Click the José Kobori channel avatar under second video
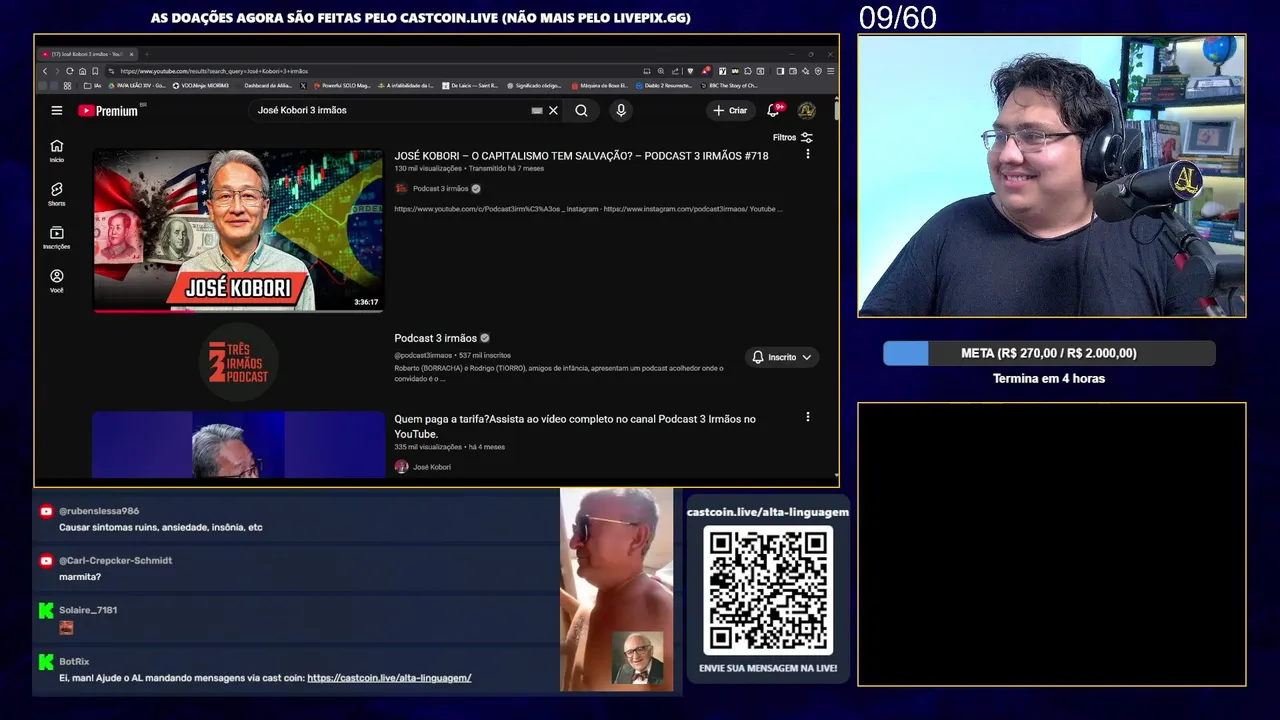Screen dimensions: 1280x720 coord(401,467)
